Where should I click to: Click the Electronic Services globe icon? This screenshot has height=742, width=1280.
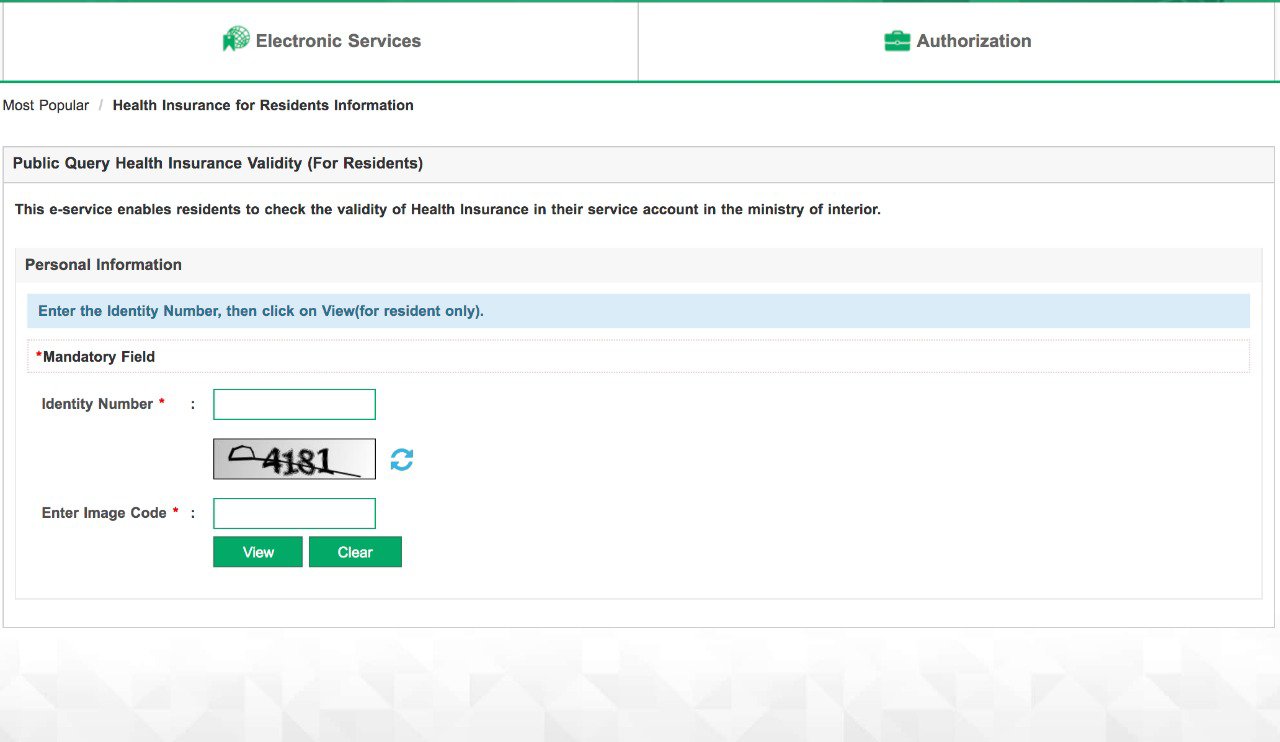click(236, 40)
